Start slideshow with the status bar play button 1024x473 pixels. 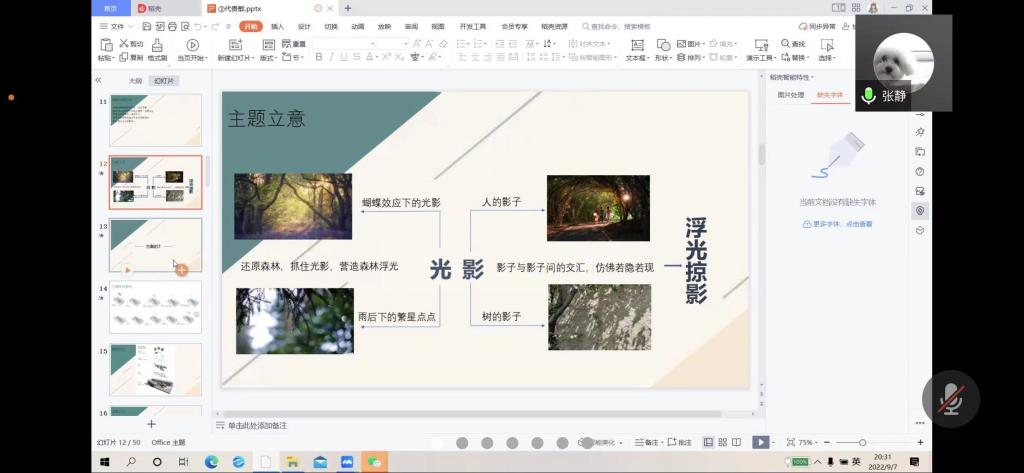coord(760,442)
